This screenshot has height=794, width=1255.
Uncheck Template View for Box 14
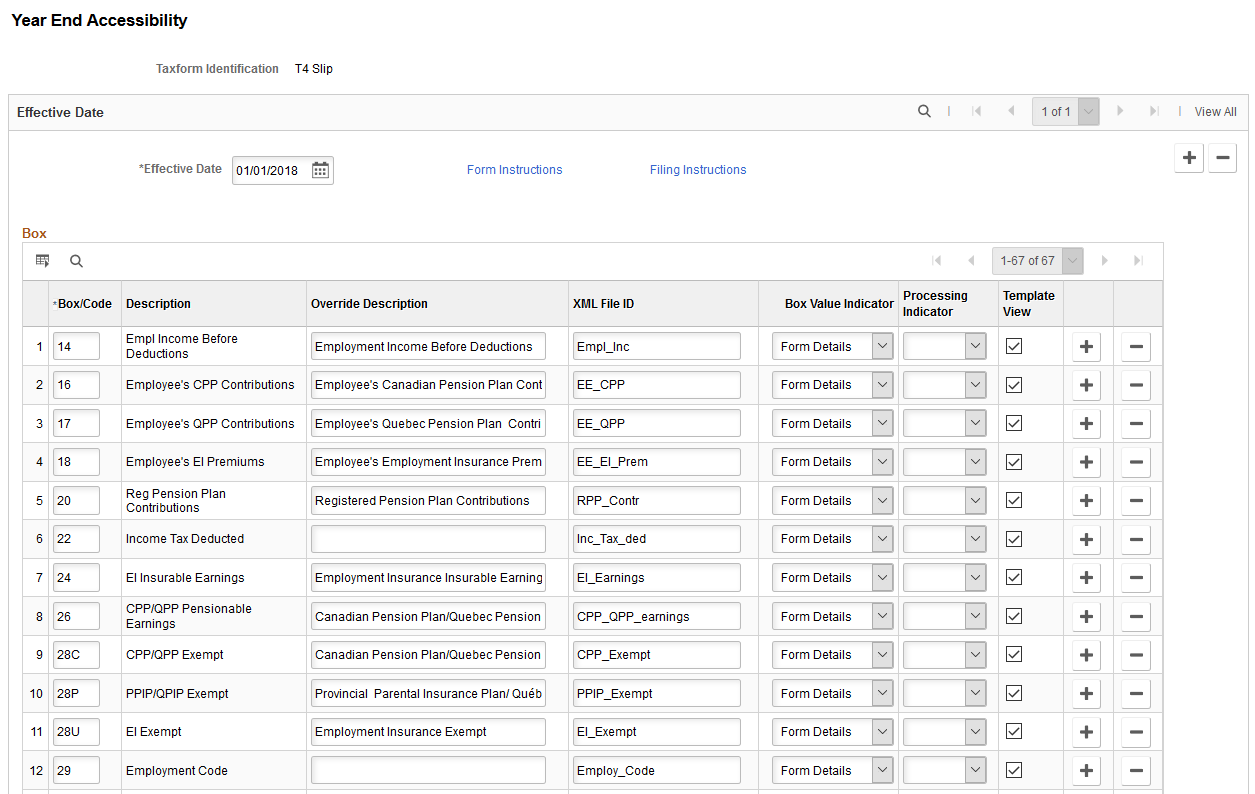tap(1014, 346)
